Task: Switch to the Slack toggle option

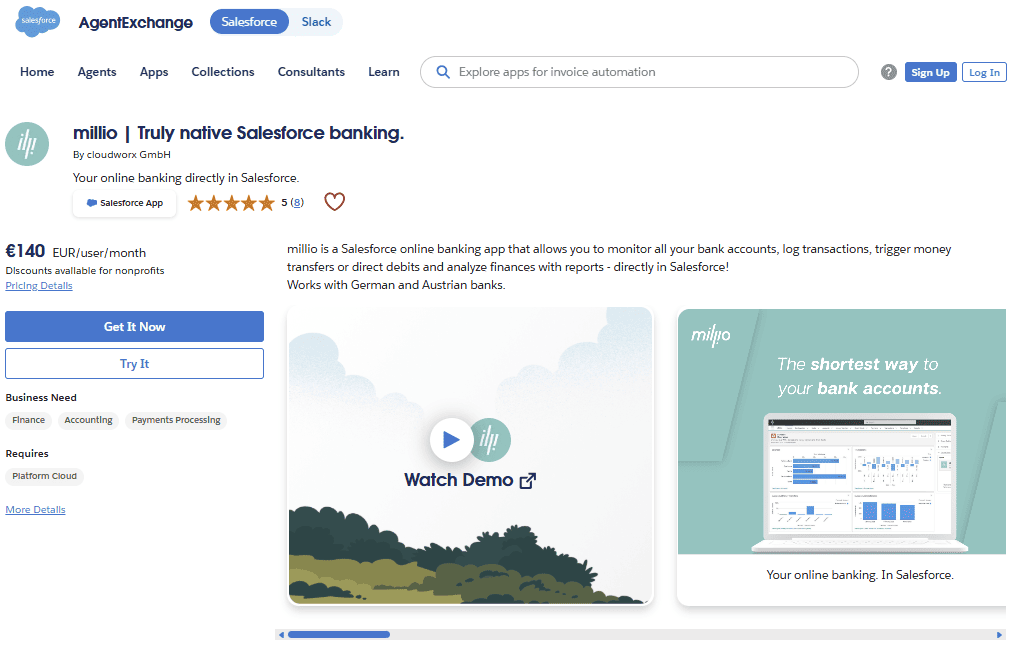Action: coord(316,22)
